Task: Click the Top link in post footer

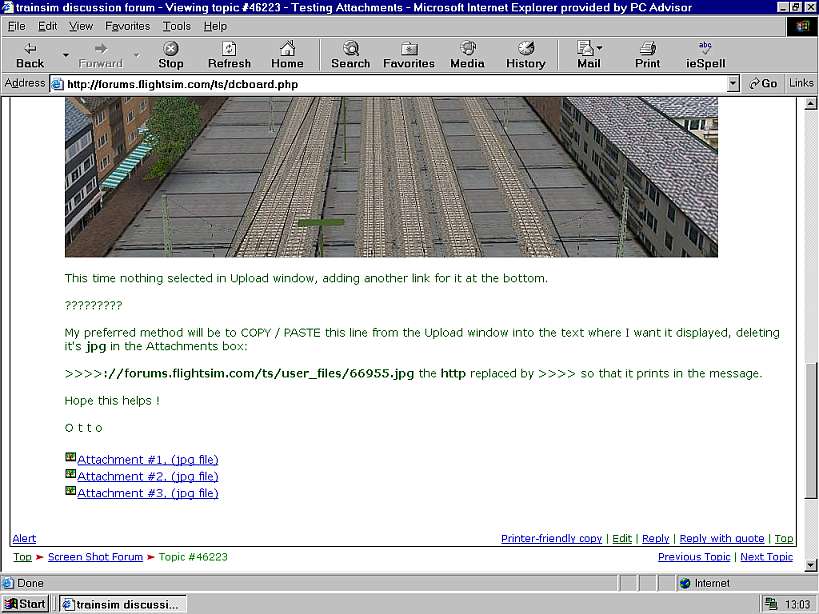Action: (783, 538)
